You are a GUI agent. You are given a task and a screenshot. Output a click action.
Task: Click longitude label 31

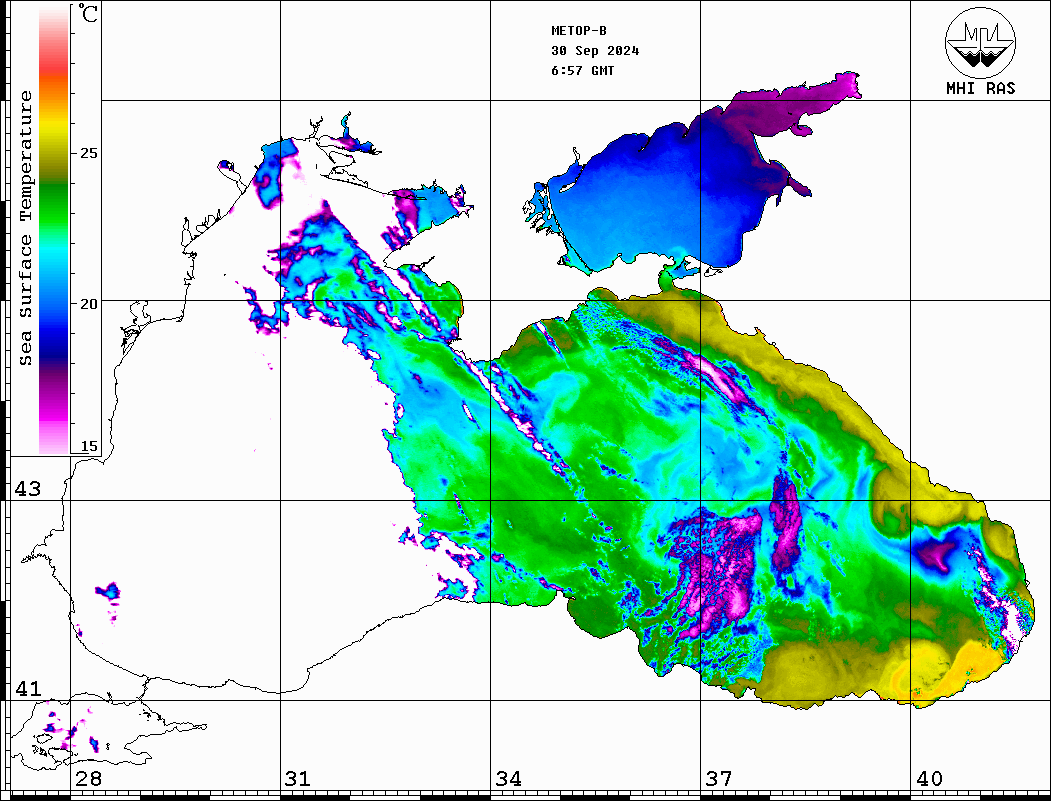(298, 779)
